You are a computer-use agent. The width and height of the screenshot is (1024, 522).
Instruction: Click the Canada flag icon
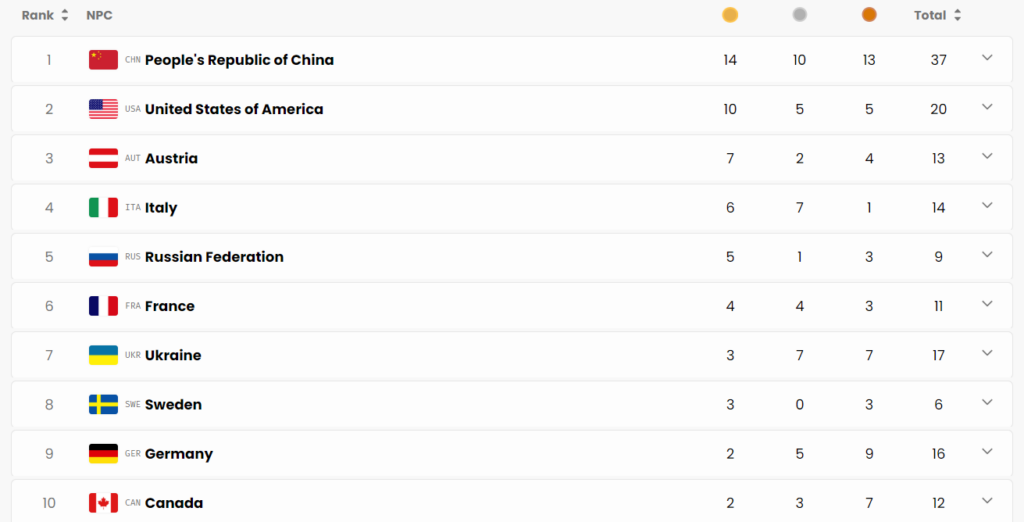[x=103, y=502]
